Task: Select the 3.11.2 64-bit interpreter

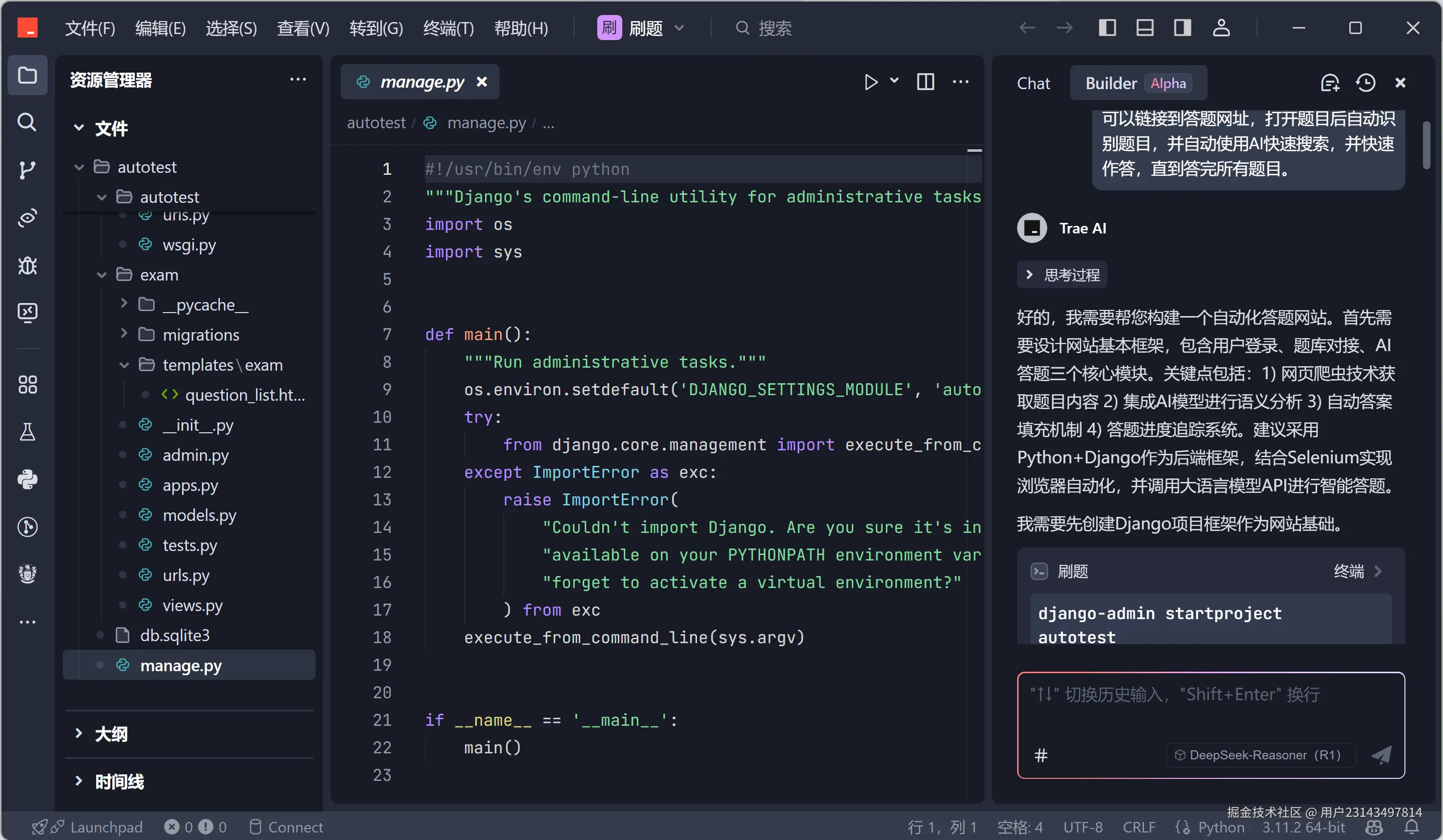Action: pos(1304,827)
